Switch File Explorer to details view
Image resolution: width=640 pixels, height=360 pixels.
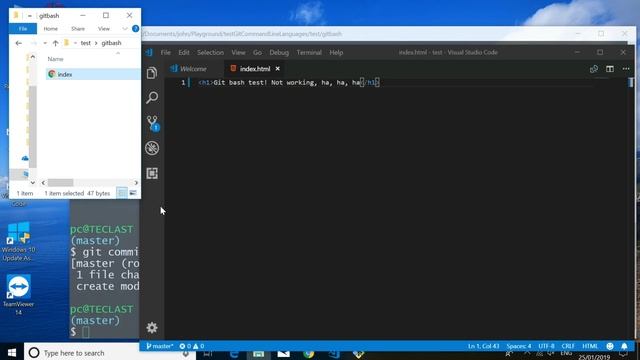pos(122,193)
